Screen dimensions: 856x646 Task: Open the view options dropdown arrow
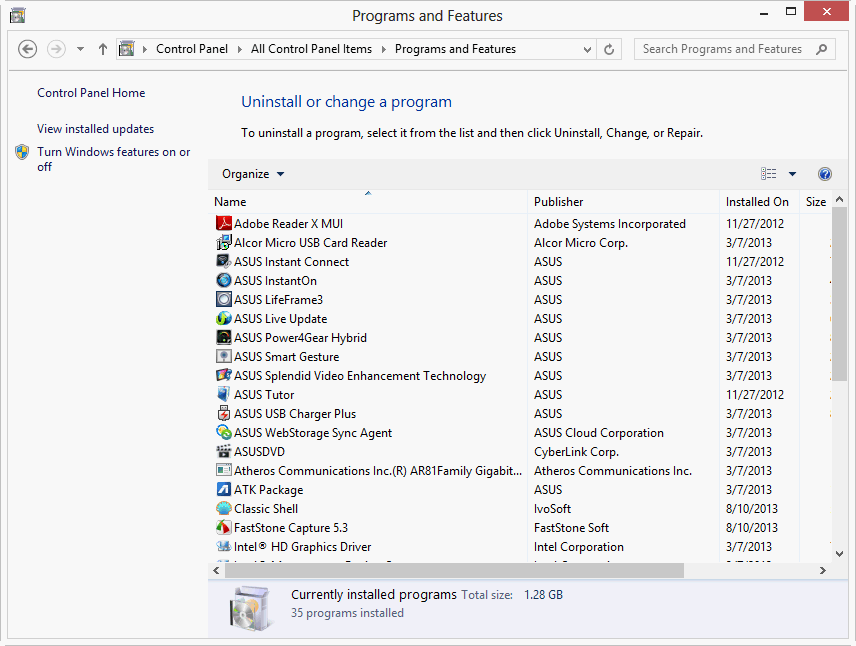(792, 174)
